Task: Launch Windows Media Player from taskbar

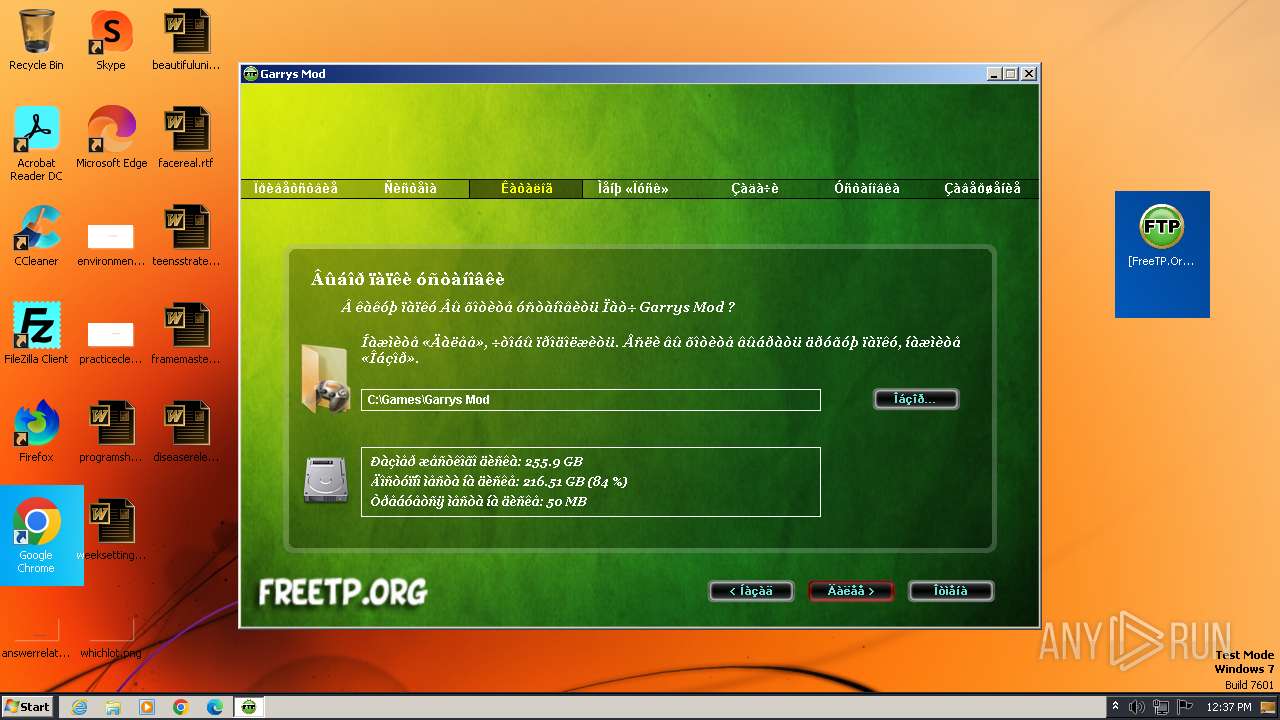Action: click(147, 707)
